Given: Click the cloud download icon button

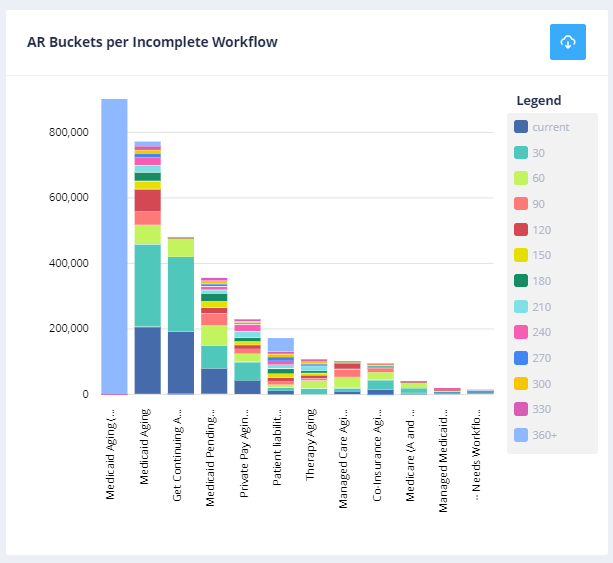Looking at the screenshot, I should pyautogui.click(x=567, y=42).
